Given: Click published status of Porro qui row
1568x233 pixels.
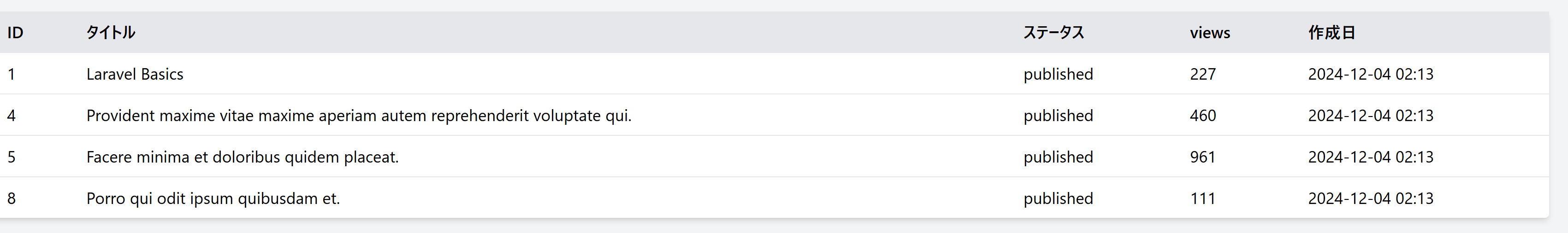Looking at the screenshot, I should (x=1058, y=198).
